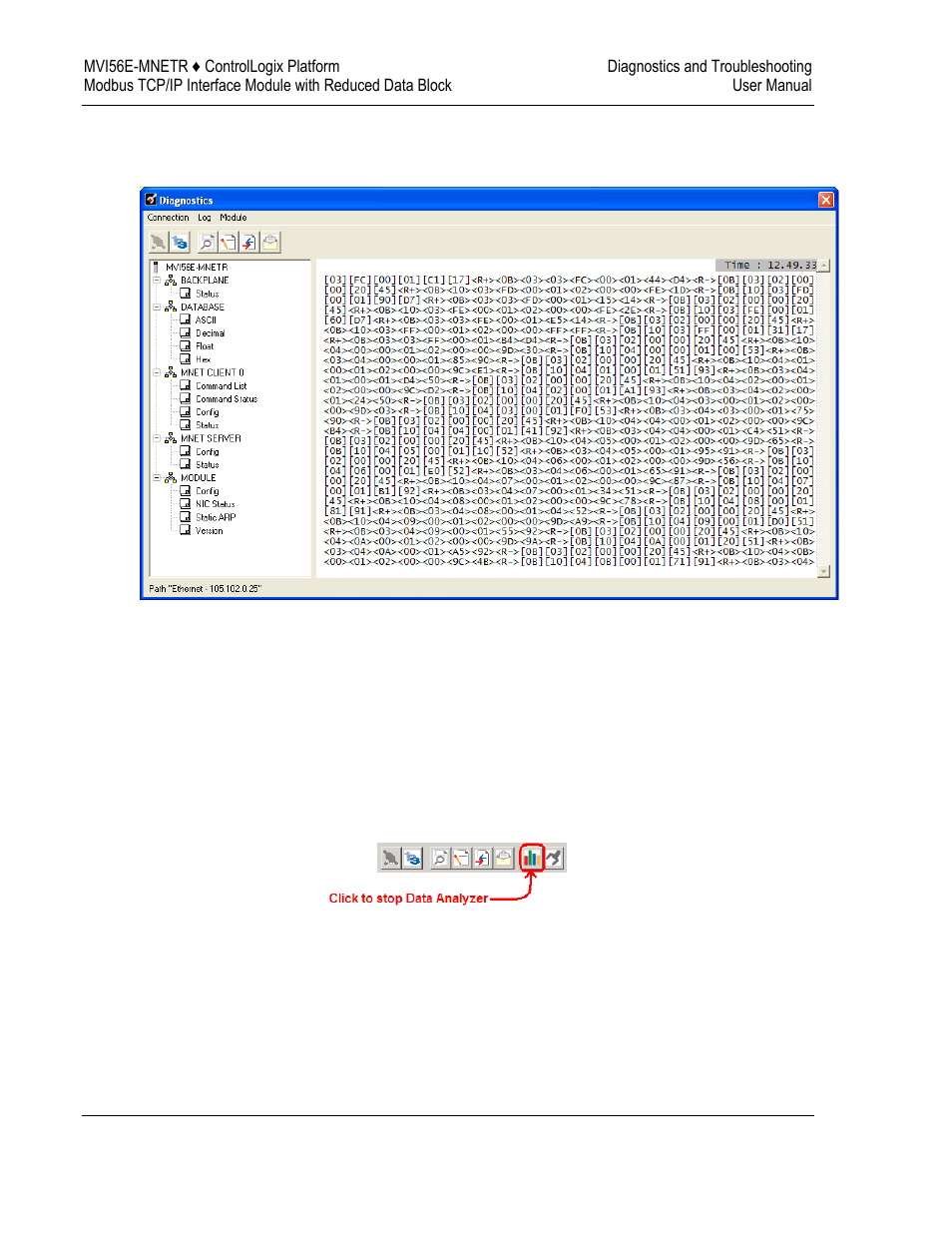The image size is (952, 1233).
Task: Click the pencil page icon in lower toolbar strip
Action: click(x=461, y=858)
